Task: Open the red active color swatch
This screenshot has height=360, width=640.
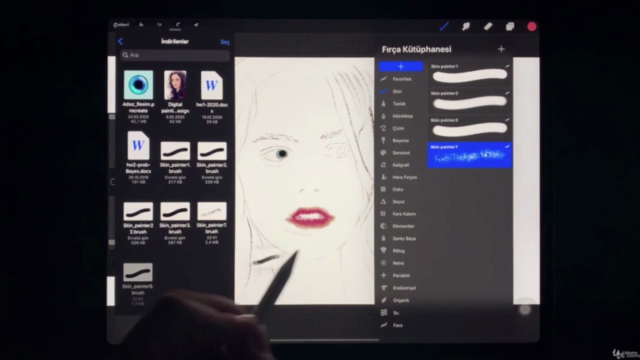Action: point(531,27)
